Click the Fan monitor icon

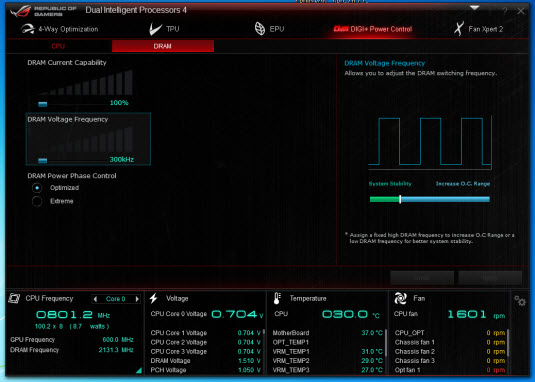click(x=400, y=298)
